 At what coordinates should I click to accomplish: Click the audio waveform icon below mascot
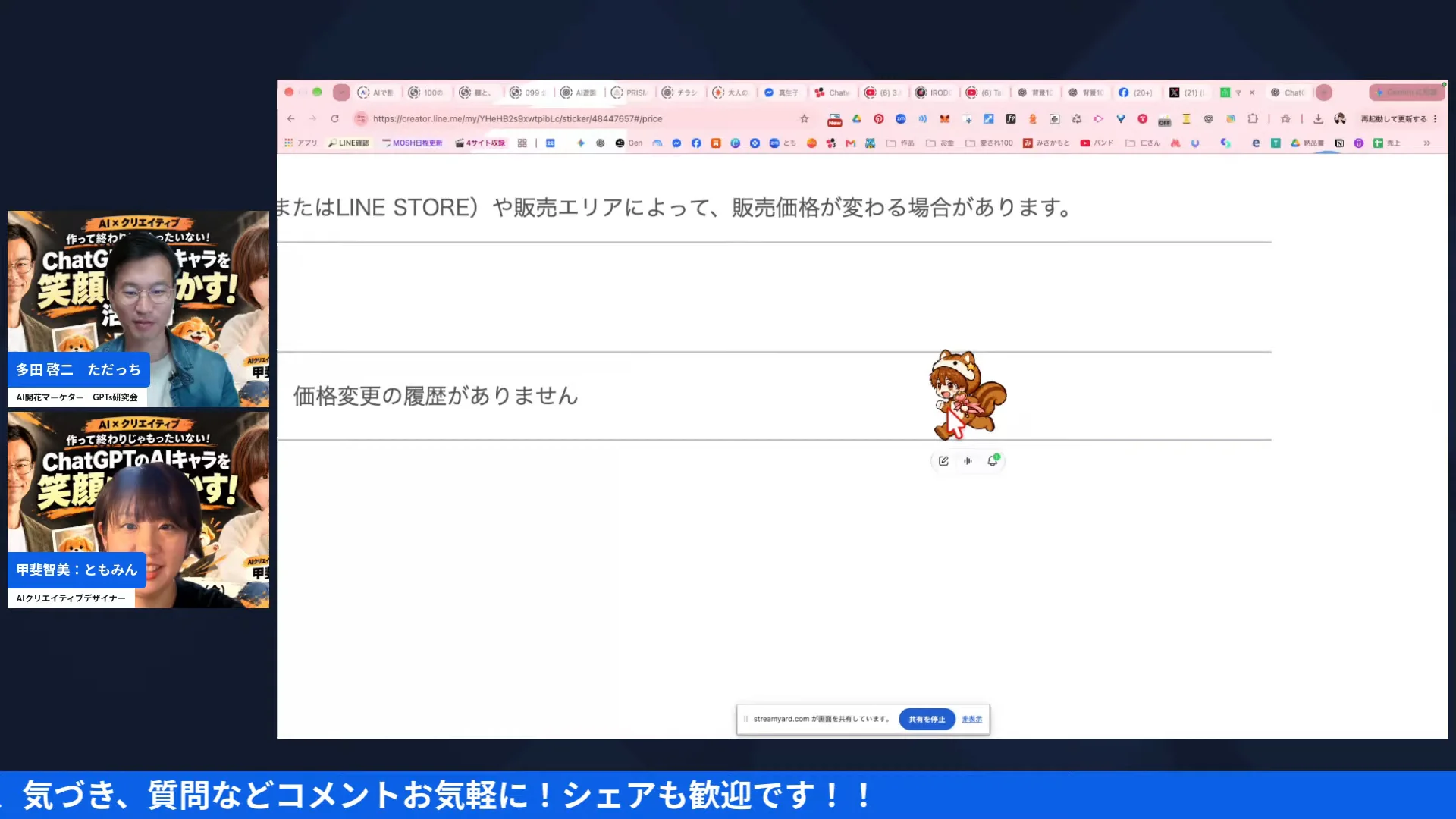tap(968, 460)
